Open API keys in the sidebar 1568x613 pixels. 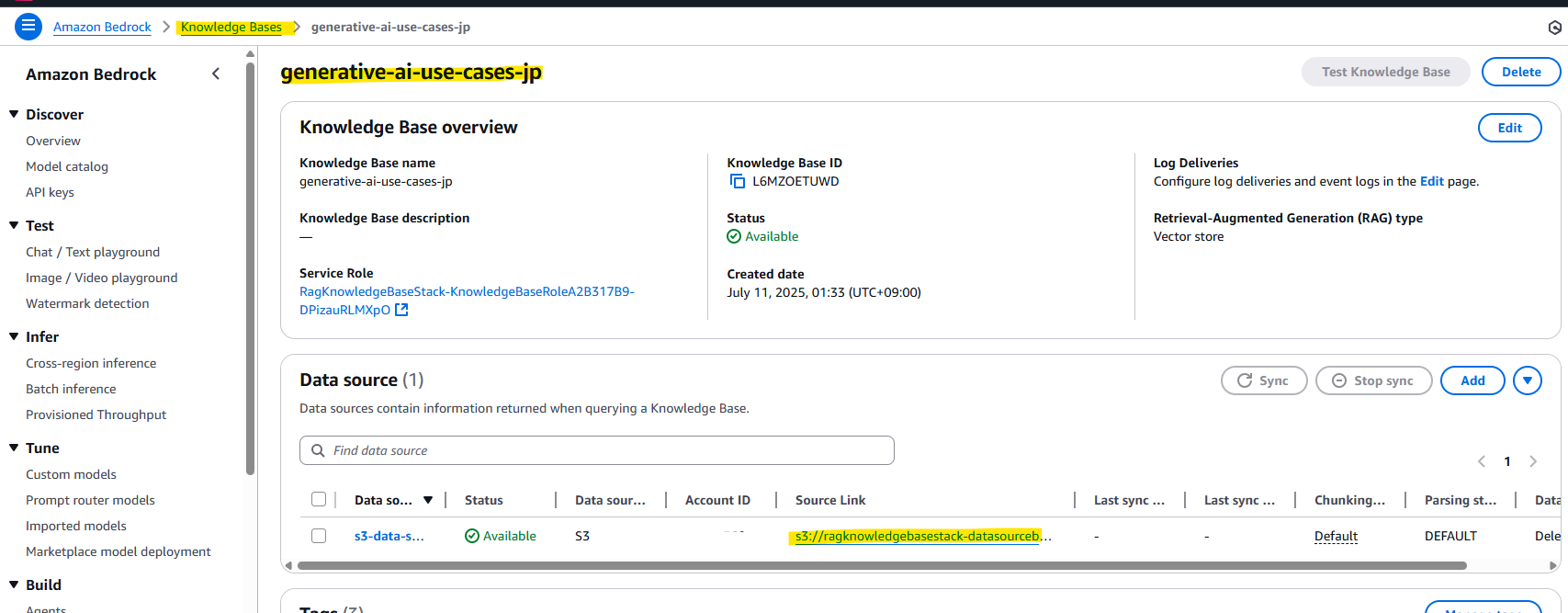50,192
